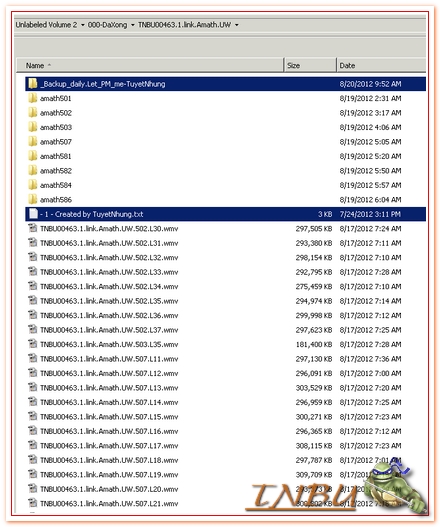The height and width of the screenshot is (527, 440).
Task: Click the date 8/19/2012 4:06 AM
Action: [370, 127]
